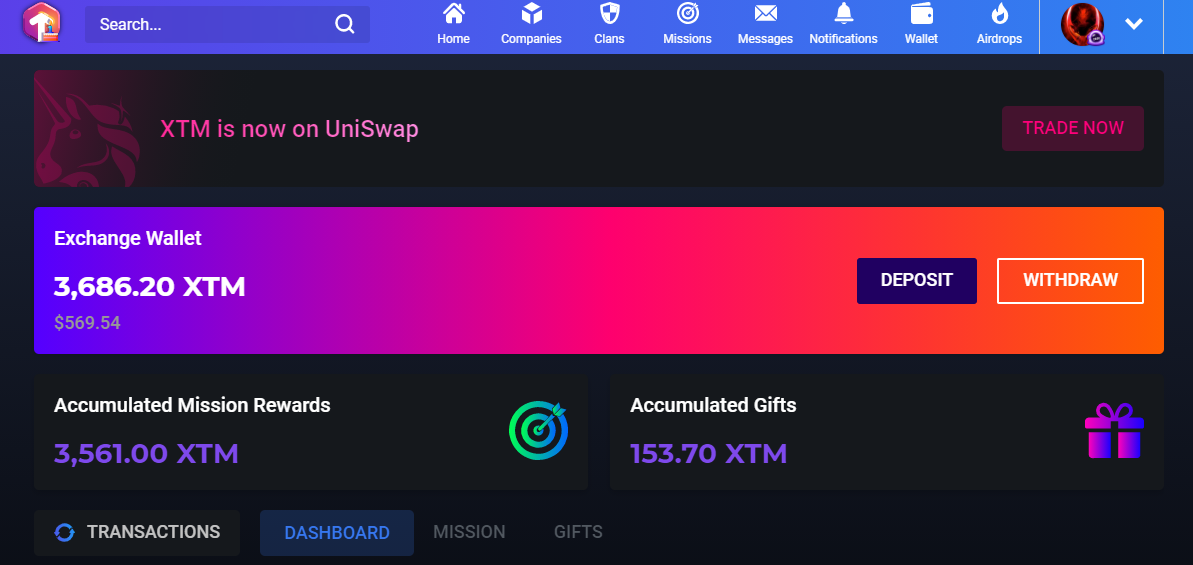
Task: Click 'XTM is now on UniSwap' text
Action: tap(289, 129)
